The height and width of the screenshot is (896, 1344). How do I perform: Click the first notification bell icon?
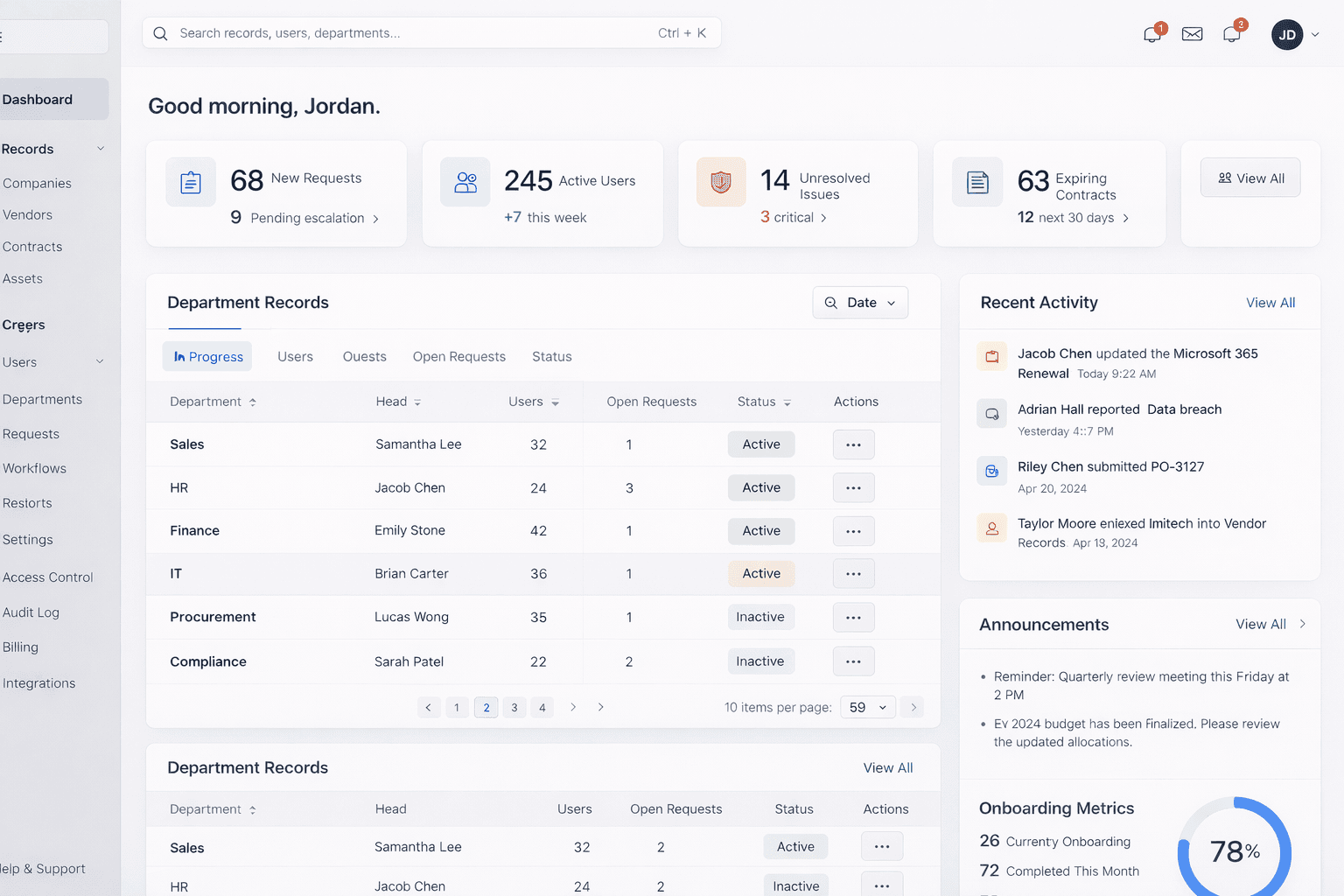[1152, 34]
